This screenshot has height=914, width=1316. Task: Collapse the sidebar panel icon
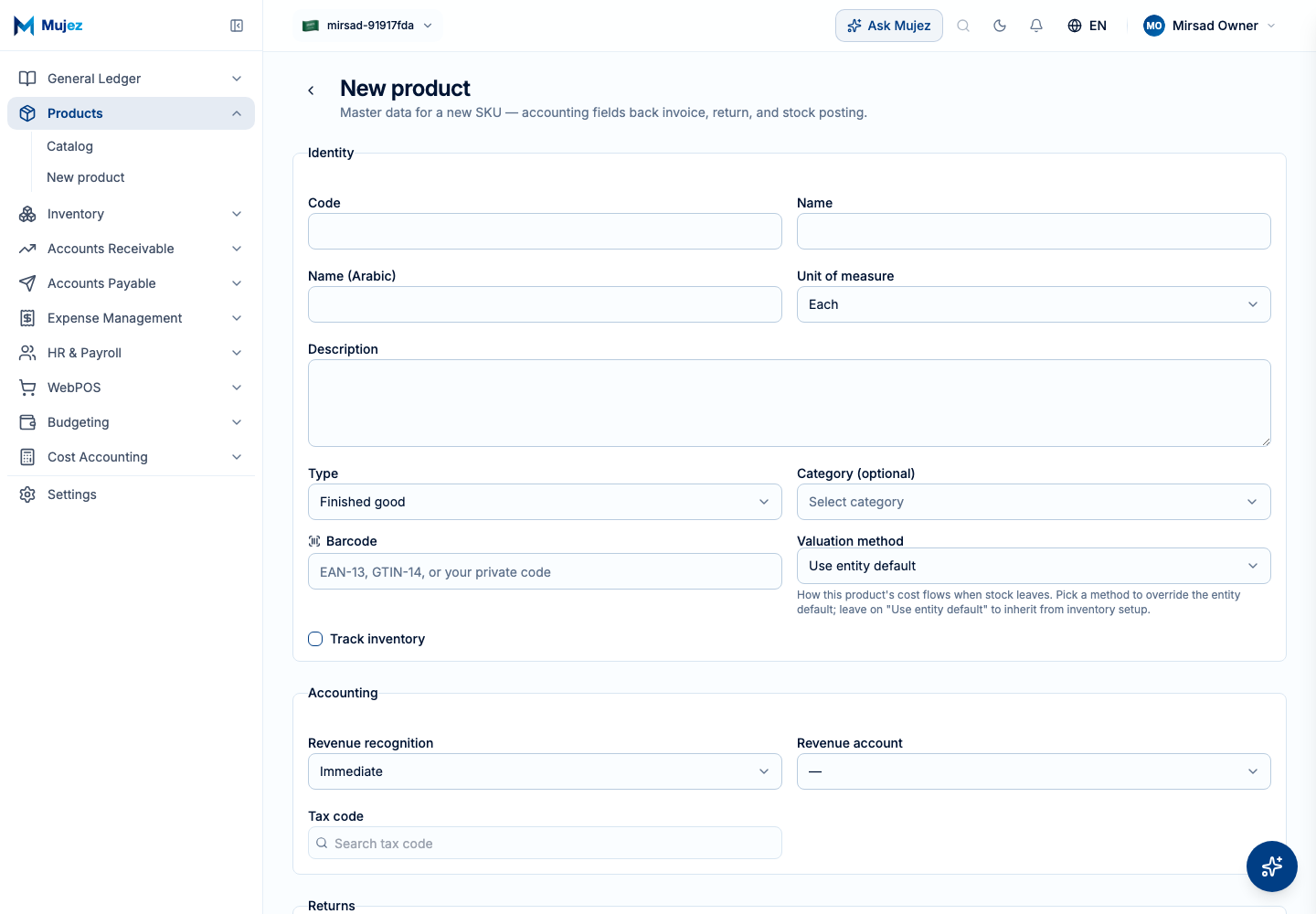click(237, 26)
